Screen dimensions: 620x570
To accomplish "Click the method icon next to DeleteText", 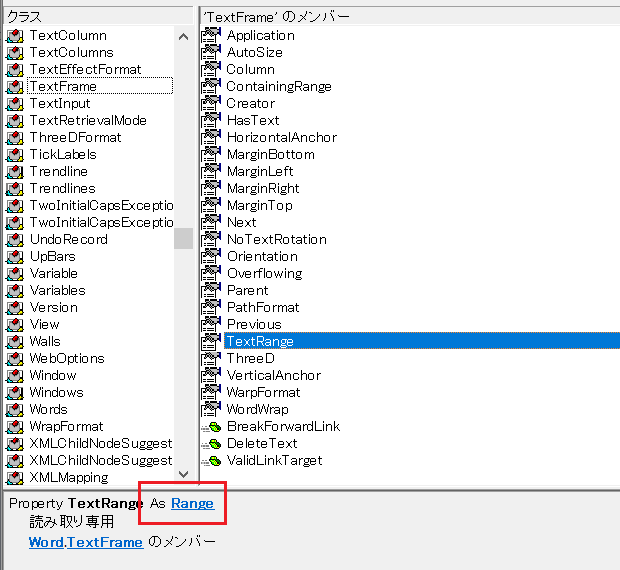I will pos(212,444).
